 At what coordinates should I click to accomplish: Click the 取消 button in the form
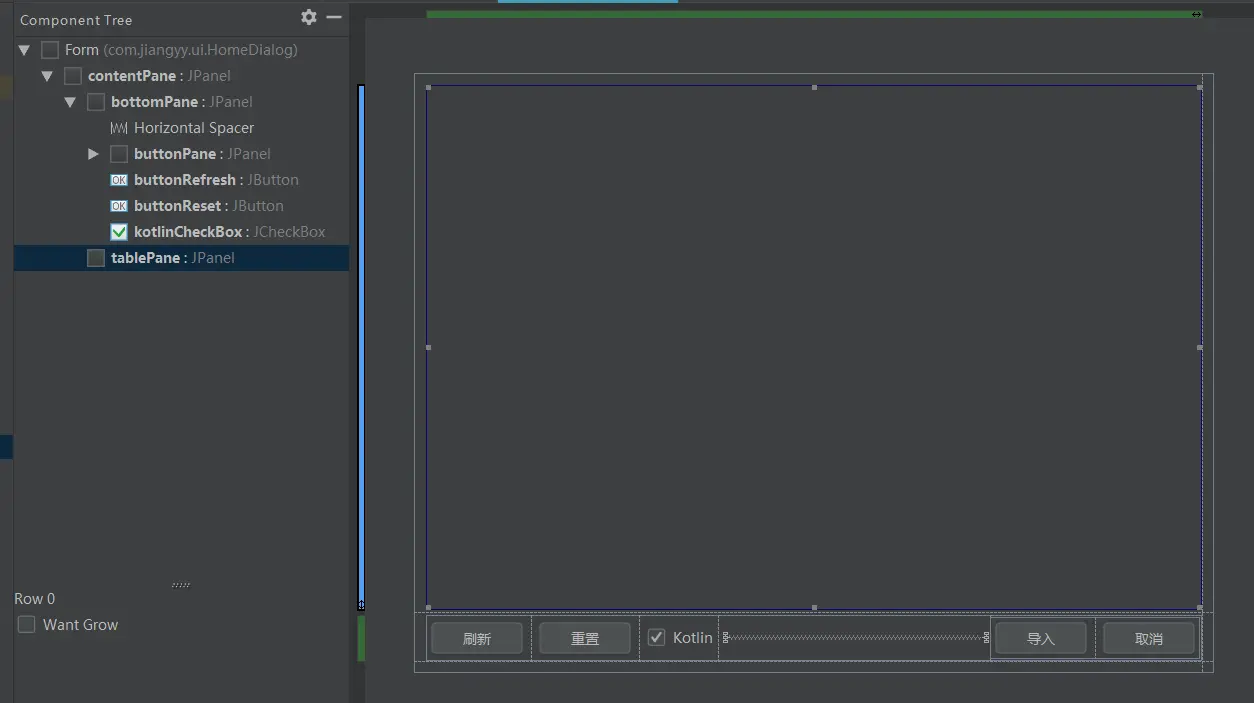(x=1149, y=638)
